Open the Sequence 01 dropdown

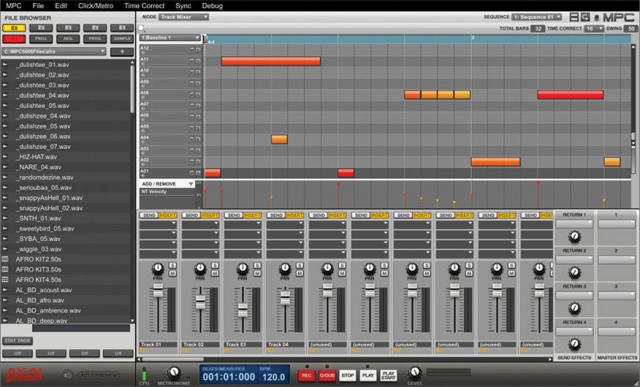pos(536,17)
